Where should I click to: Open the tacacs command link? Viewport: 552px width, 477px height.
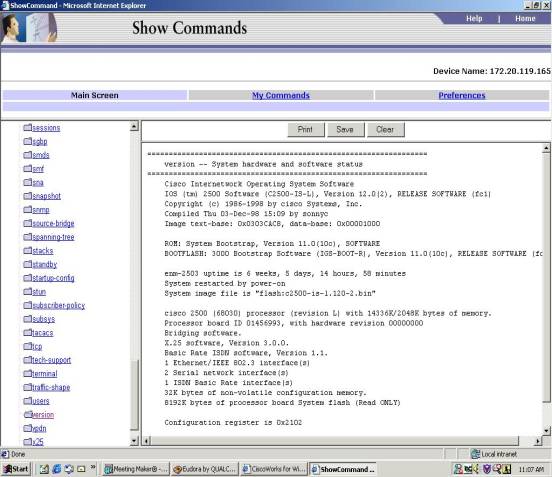[43, 333]
